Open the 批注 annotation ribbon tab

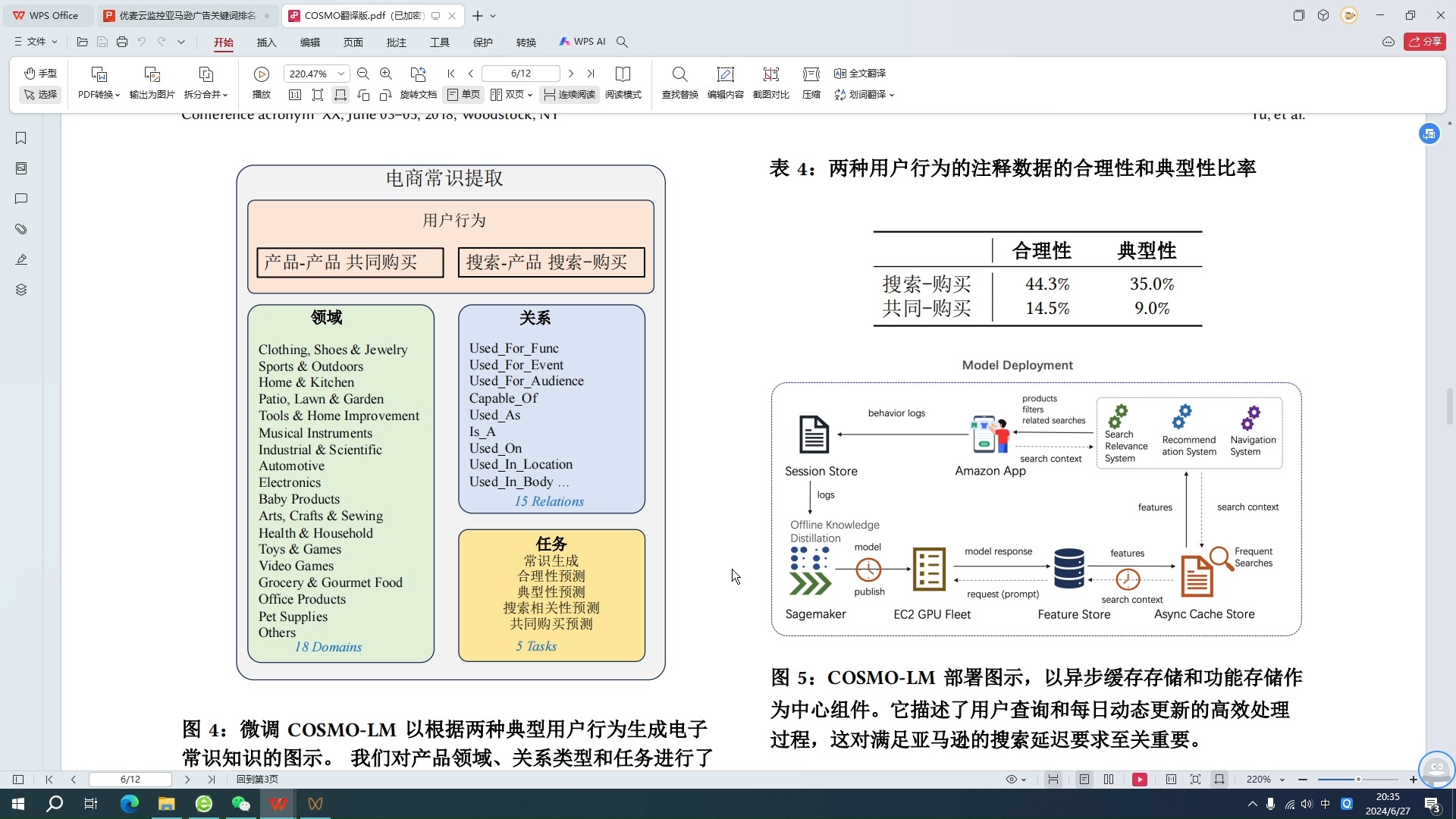pyautogui.click(x=396, y=42)
